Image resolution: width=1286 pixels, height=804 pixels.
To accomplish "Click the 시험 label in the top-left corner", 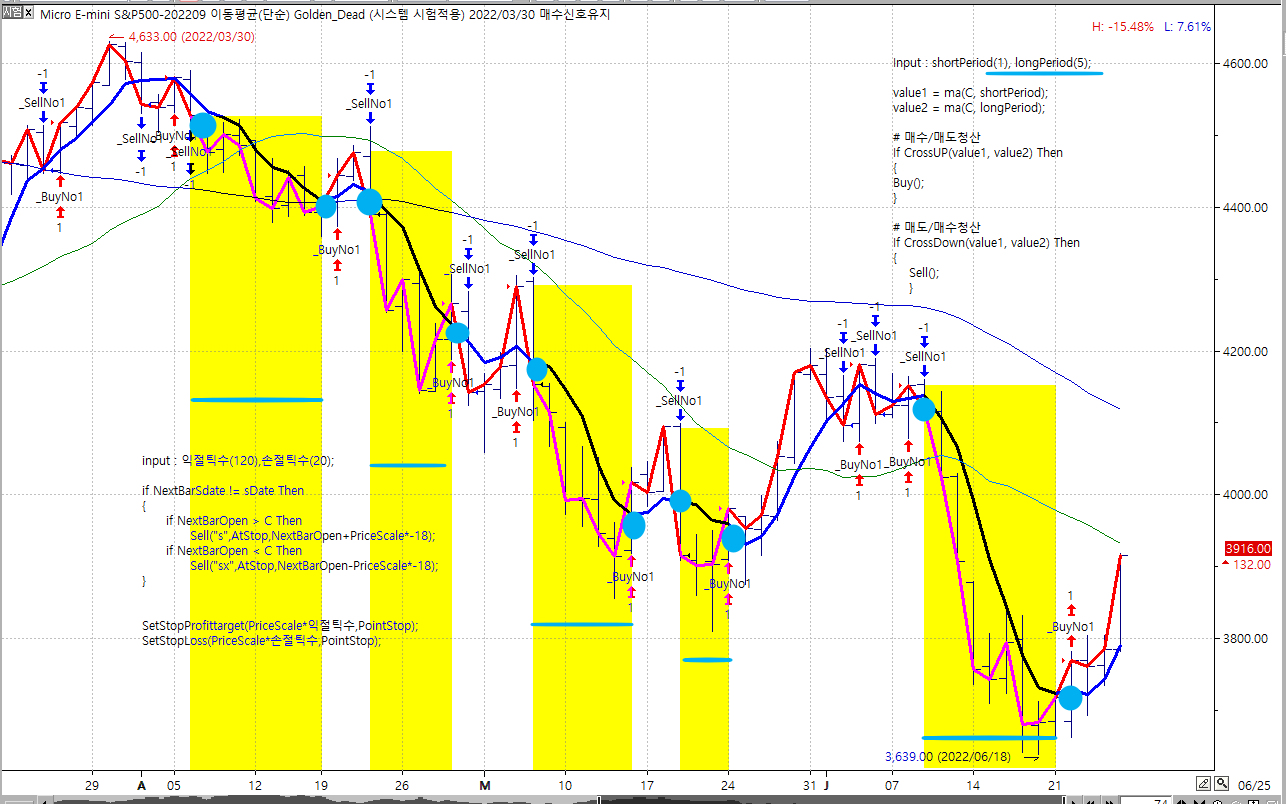I will pos(11,14).
